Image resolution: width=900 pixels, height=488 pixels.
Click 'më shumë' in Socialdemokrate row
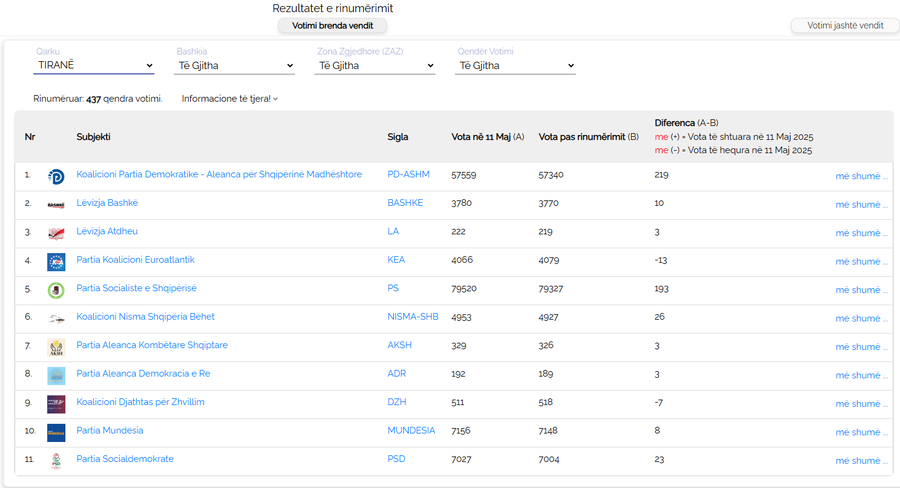(x=862, y=460)
